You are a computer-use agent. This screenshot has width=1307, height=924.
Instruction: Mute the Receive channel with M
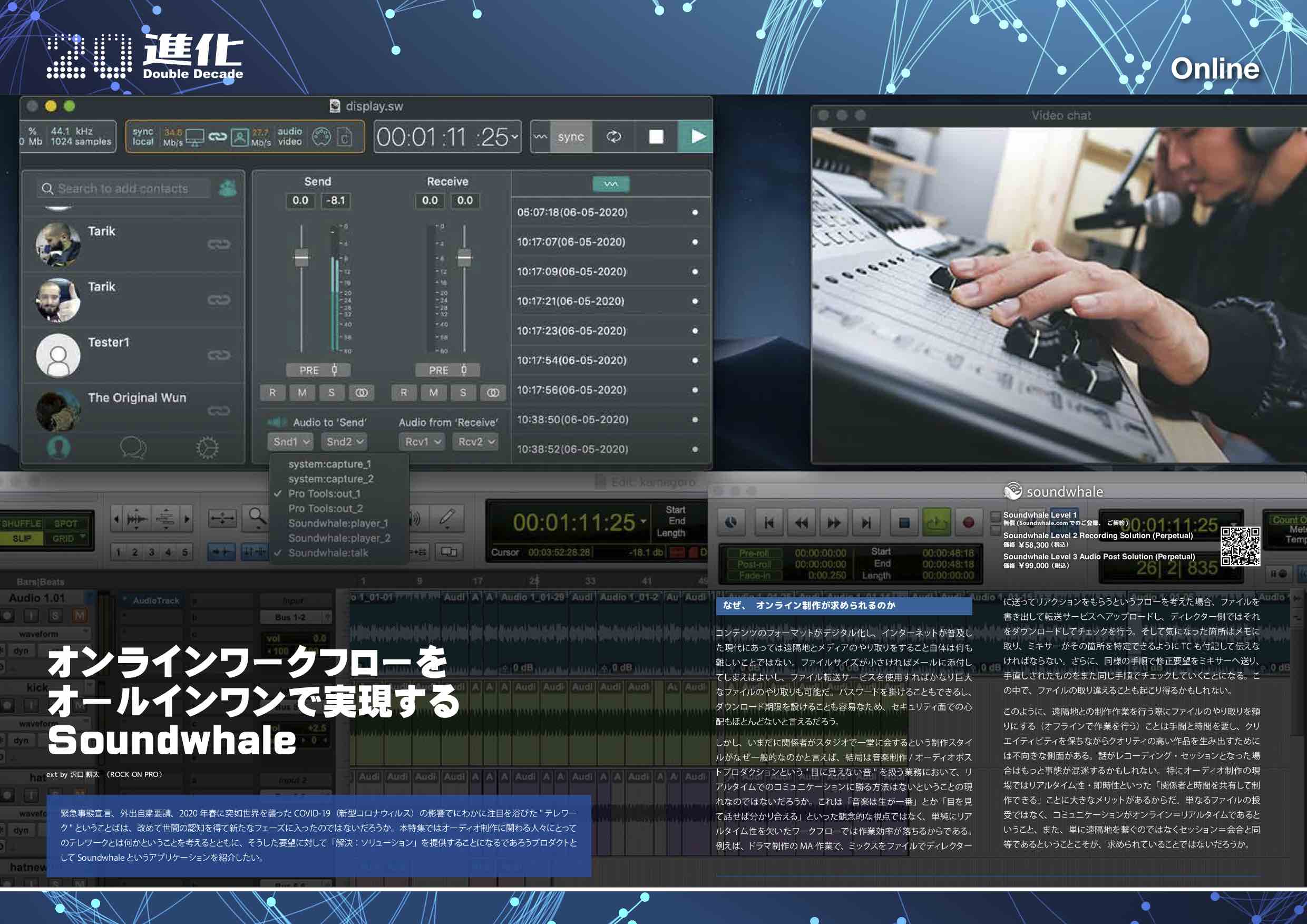pyautogui.click(x=433, y=393)
